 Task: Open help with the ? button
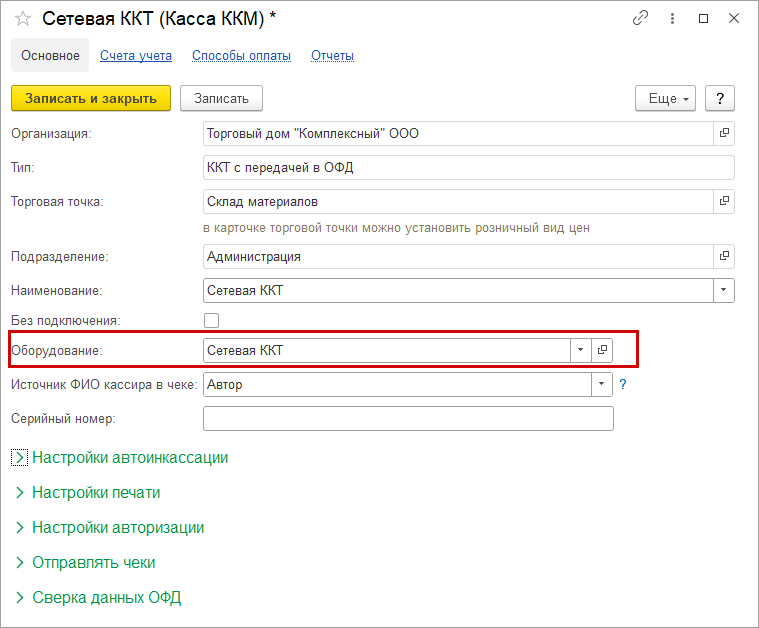[x=720, y=98]
